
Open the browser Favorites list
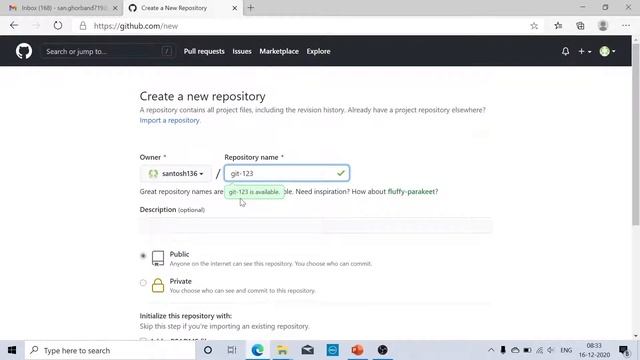558,26
